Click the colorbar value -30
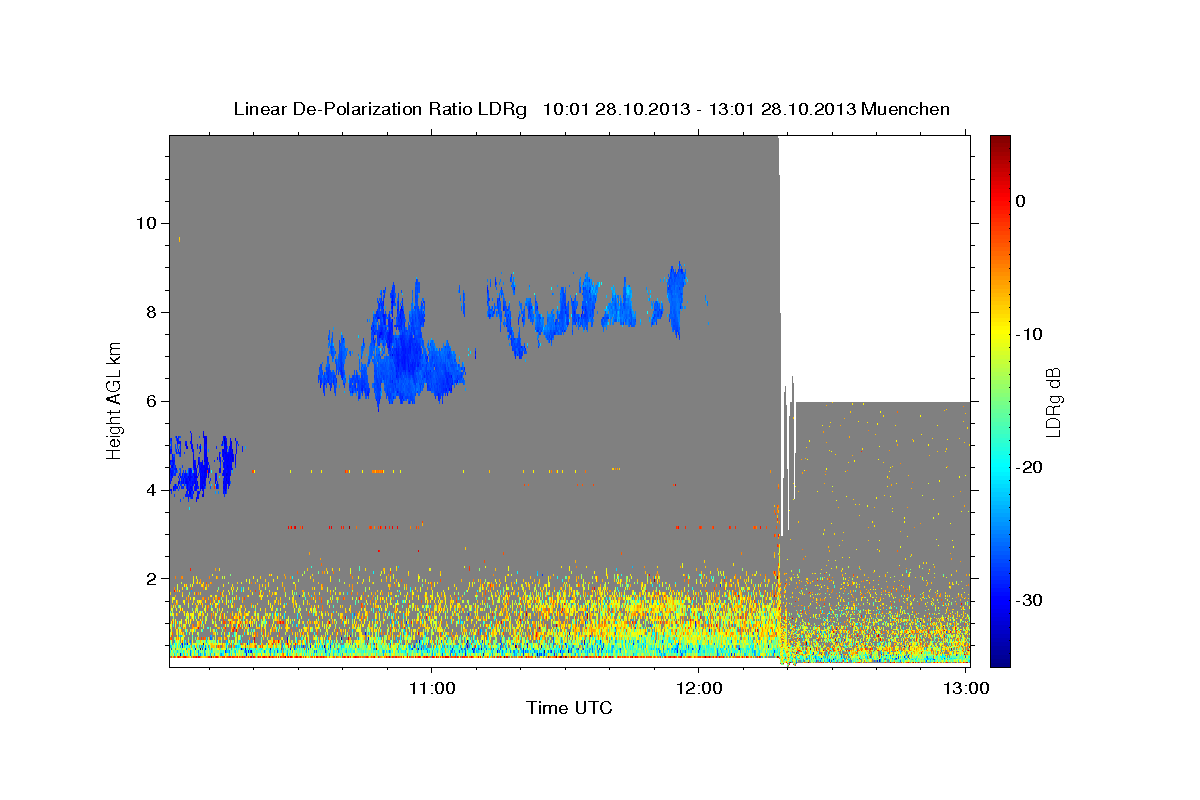 [1029, 600]
